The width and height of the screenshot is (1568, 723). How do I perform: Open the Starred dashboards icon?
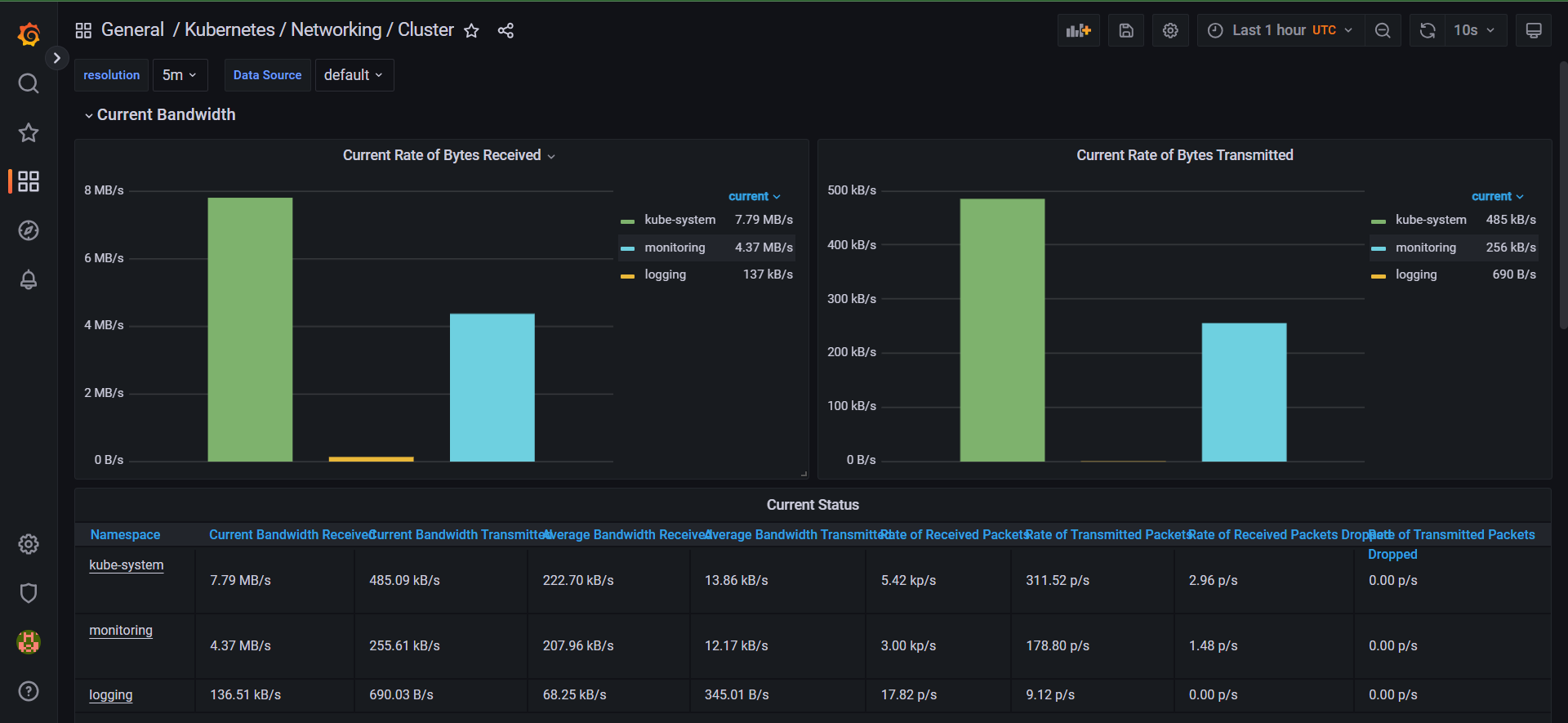point(29,132)
